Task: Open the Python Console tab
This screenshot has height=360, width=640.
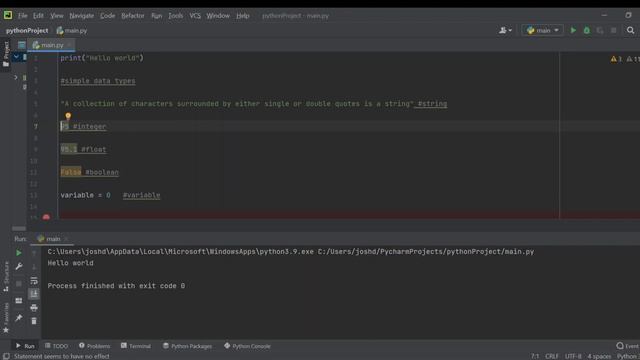Action: pos(247,346)
